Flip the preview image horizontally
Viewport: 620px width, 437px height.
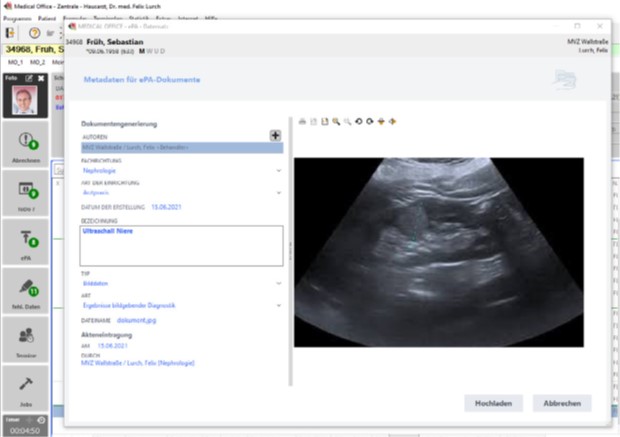point(392,121)
